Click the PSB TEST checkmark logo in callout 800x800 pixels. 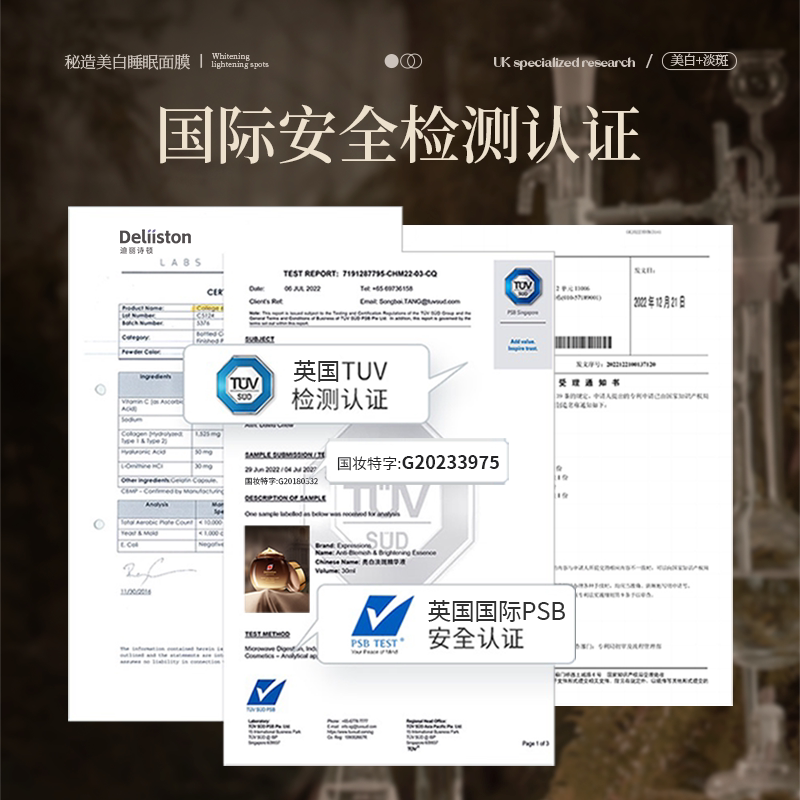pos(381,624)
